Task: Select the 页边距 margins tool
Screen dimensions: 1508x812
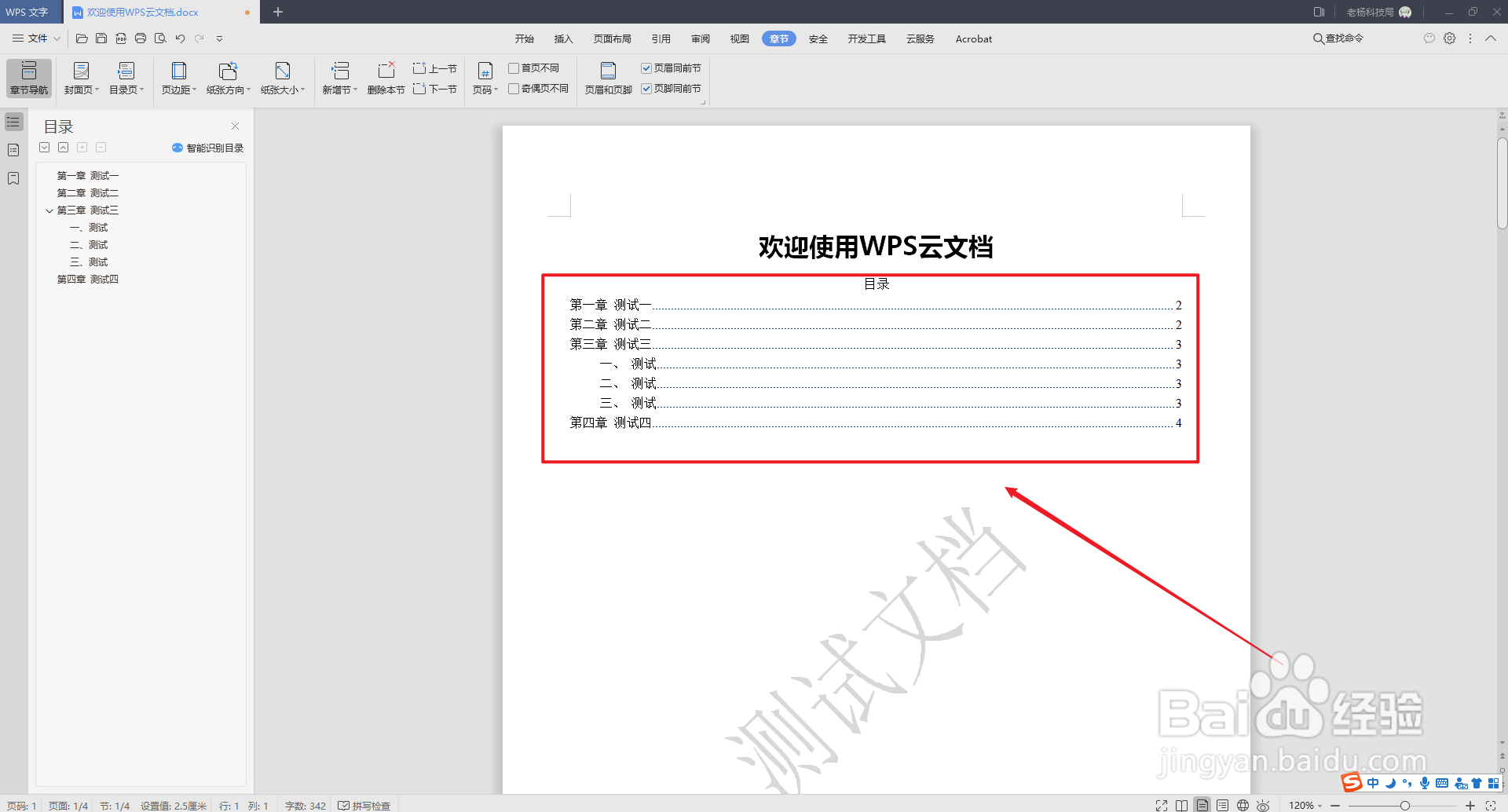Action: click(178, 78)
